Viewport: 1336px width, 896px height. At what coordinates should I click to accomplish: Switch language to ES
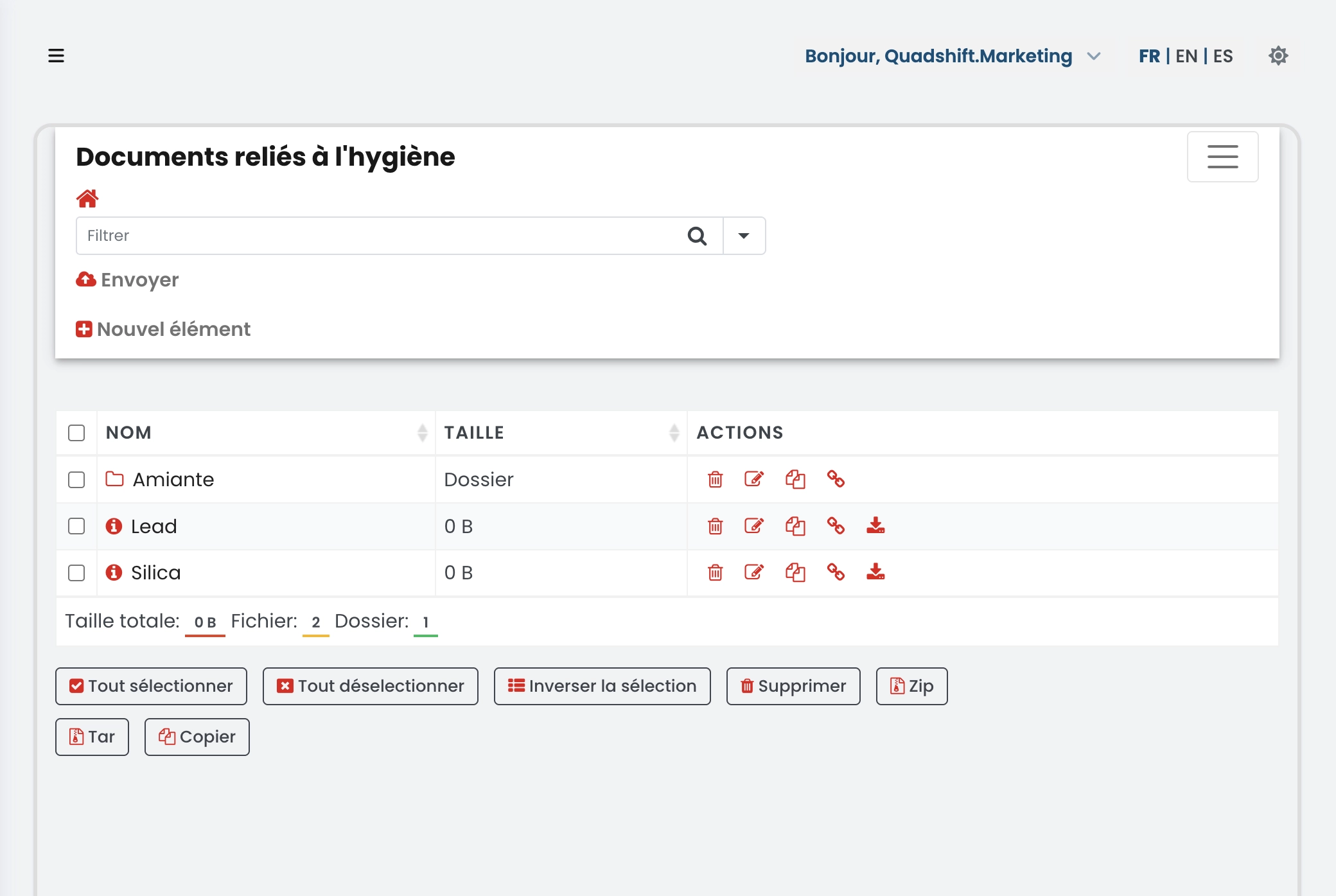pyautogui.click(x=1223, y=57)
